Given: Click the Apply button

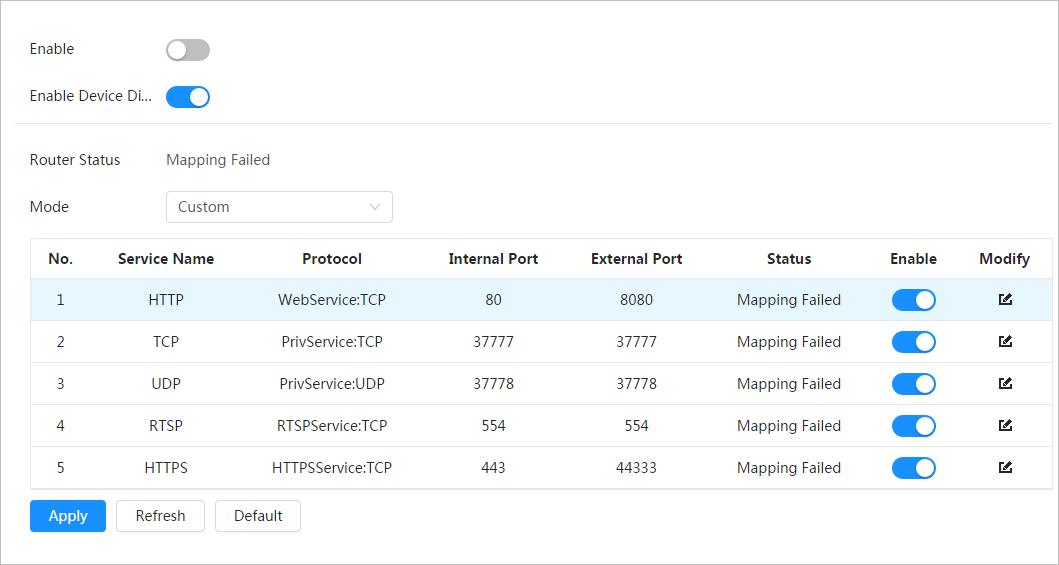Looking at the screenshot, I should point(68,516).
